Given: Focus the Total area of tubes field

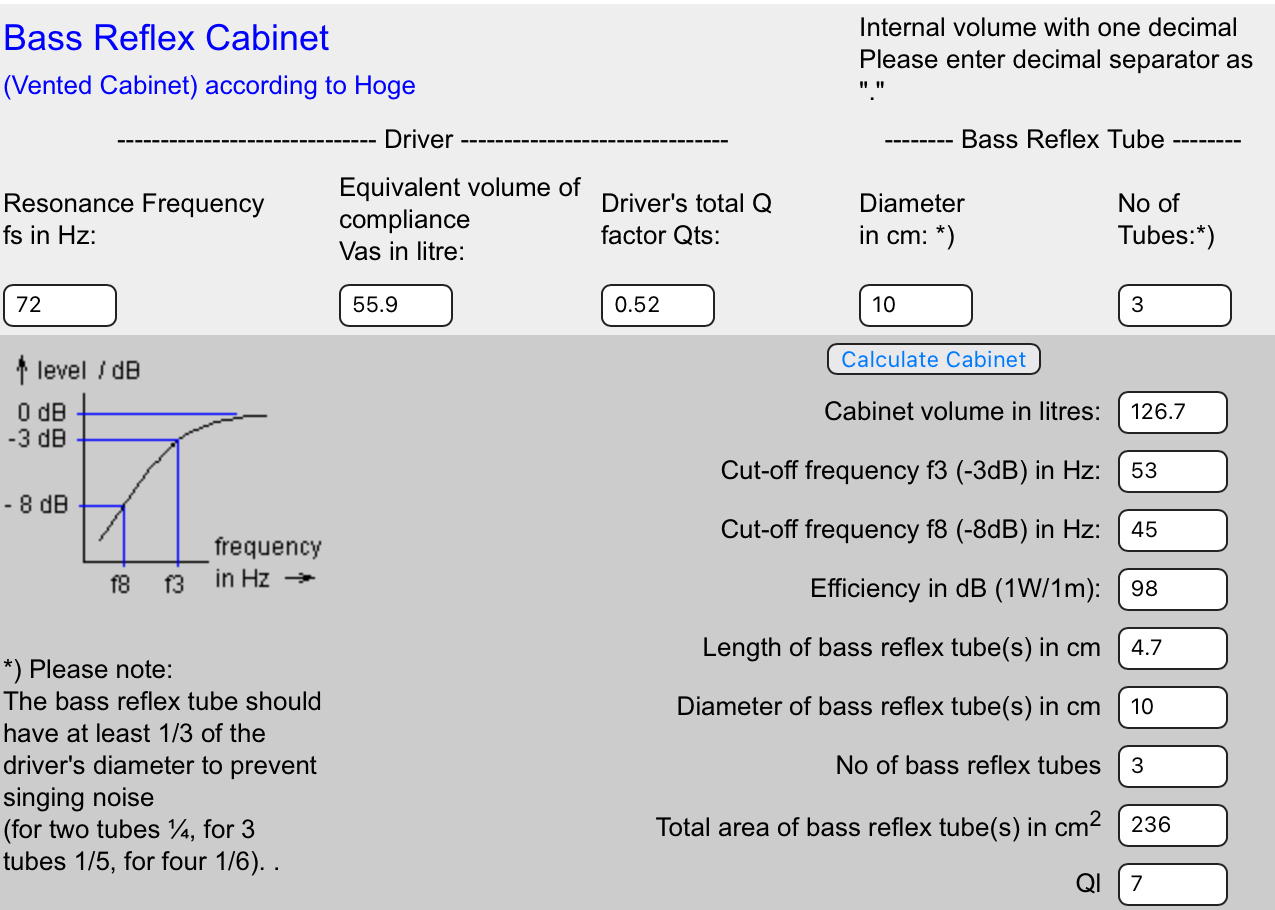Looking at the screenshot, I should coord(1172,825).
